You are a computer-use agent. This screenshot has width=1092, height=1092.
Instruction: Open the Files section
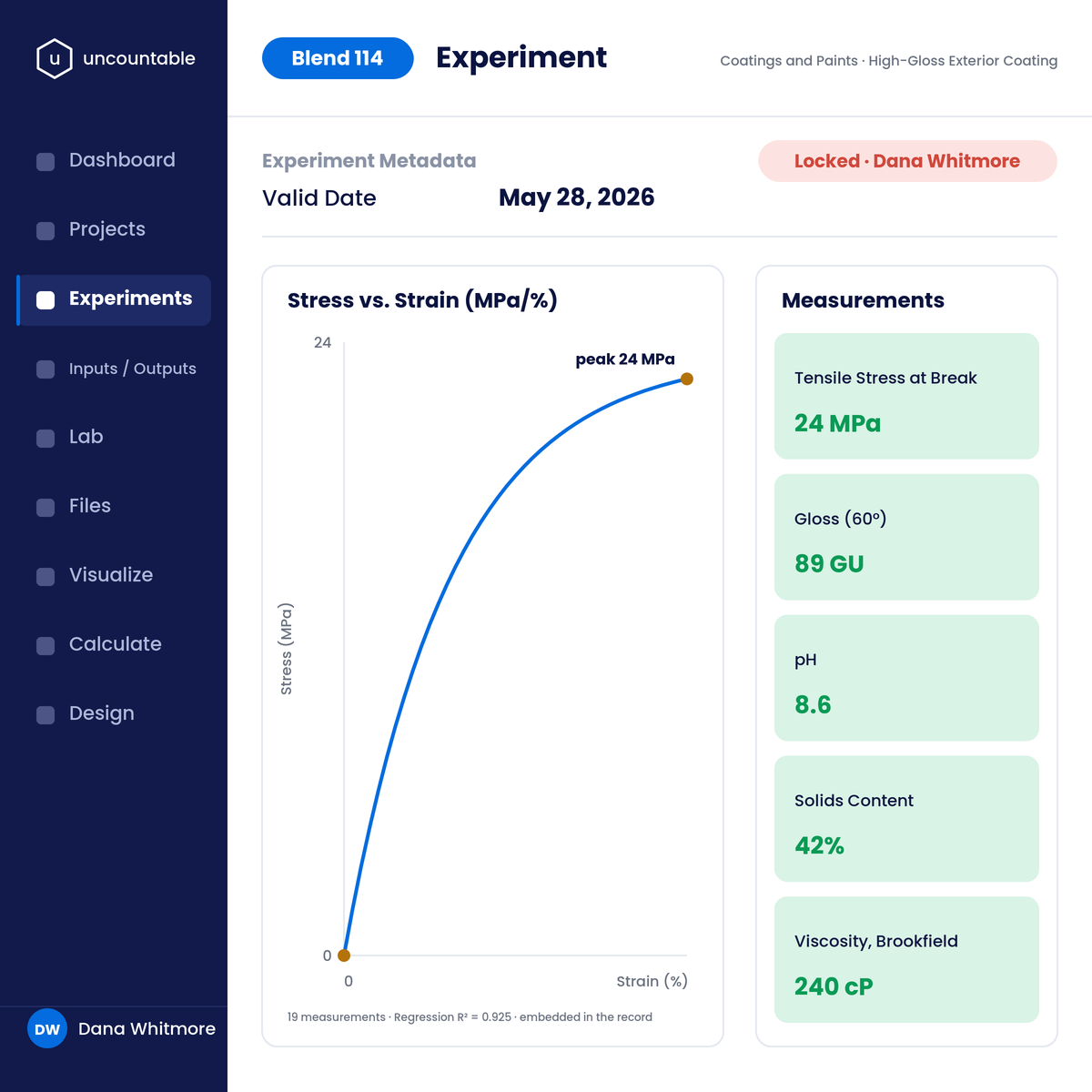click(x=114, y=506)
